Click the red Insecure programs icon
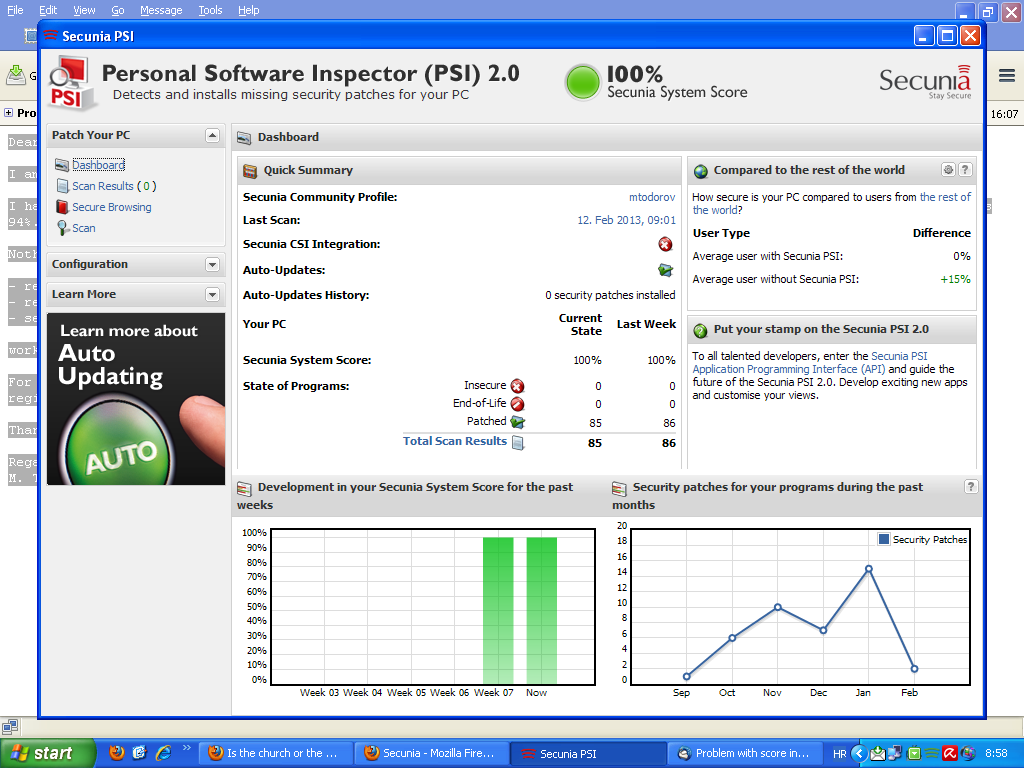 pos(517,386)
